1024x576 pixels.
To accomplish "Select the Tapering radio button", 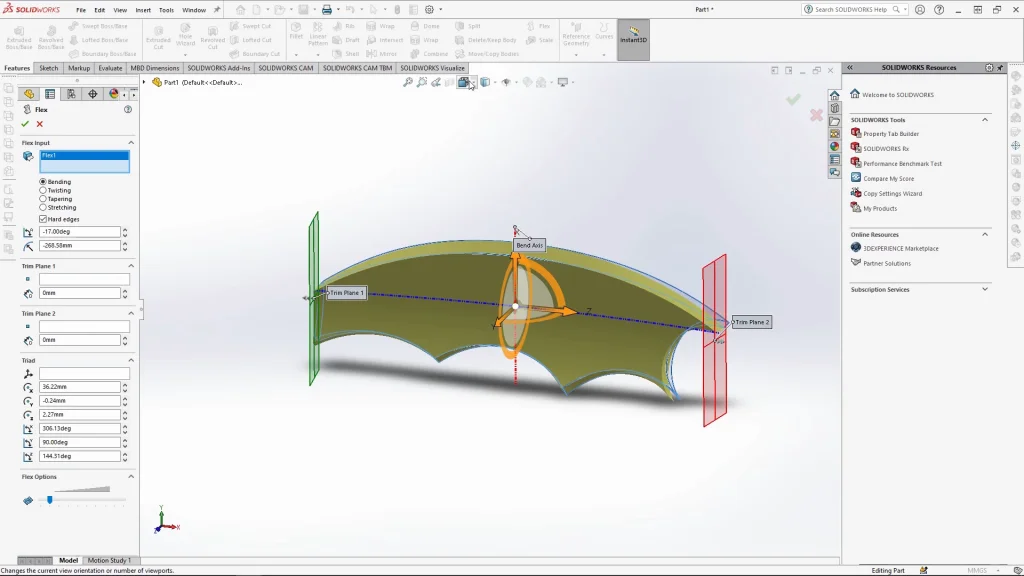I will pyautogui.click(x=43, y=199).
